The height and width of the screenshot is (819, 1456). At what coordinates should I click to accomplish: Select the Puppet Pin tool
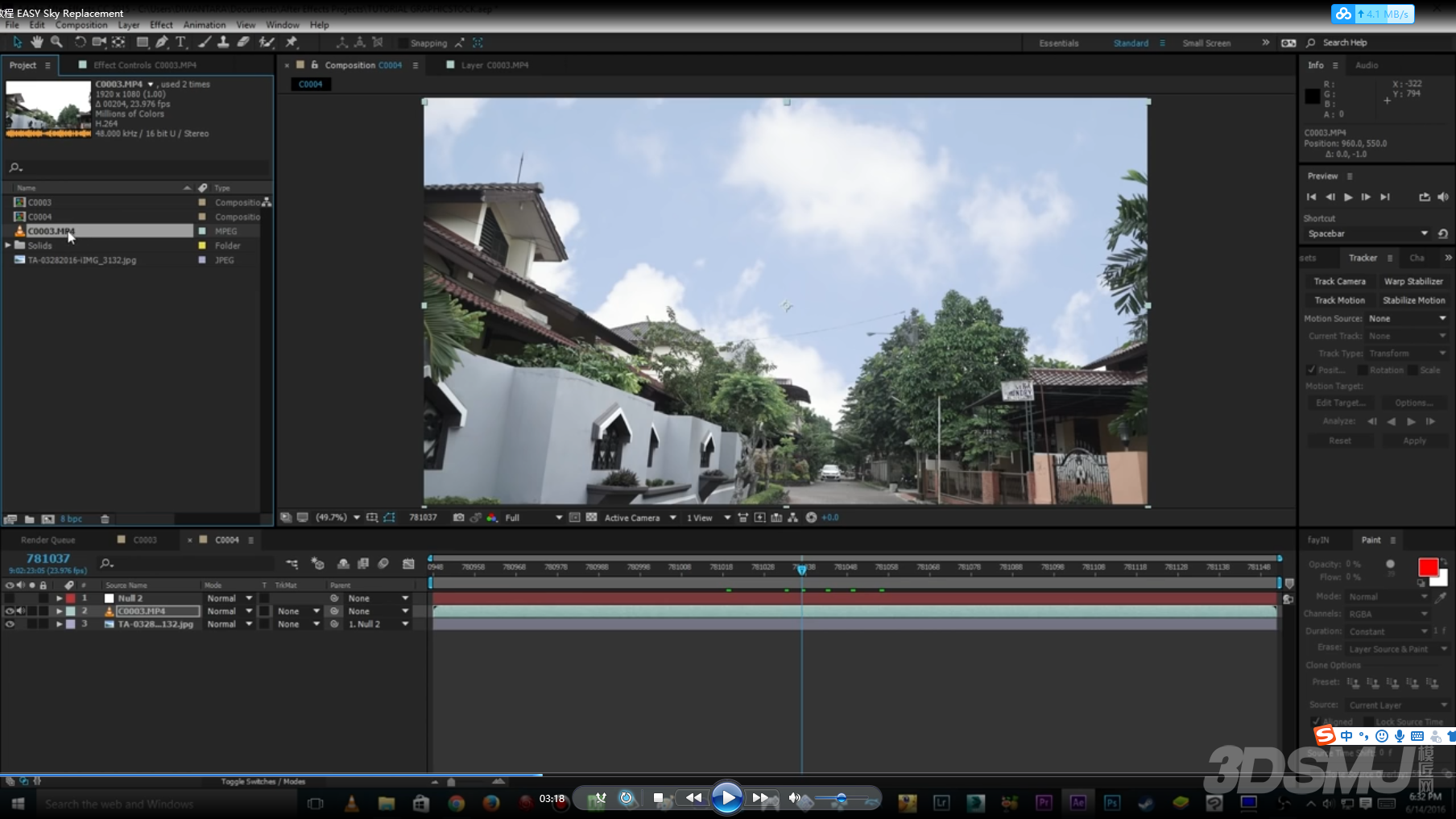pos(292,42)
